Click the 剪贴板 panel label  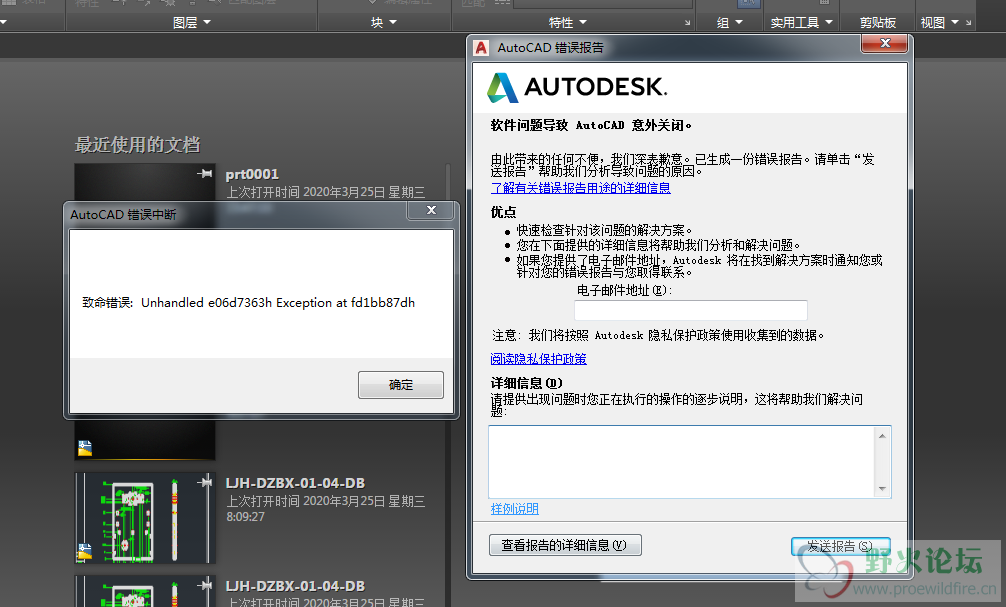pos(878,22)
